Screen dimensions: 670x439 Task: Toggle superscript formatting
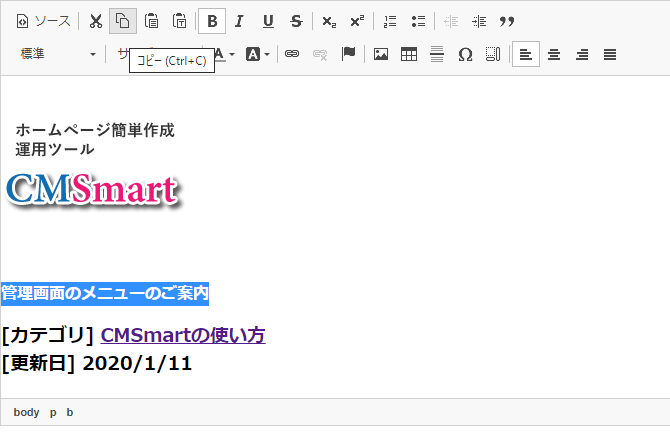tap(357, 21)
